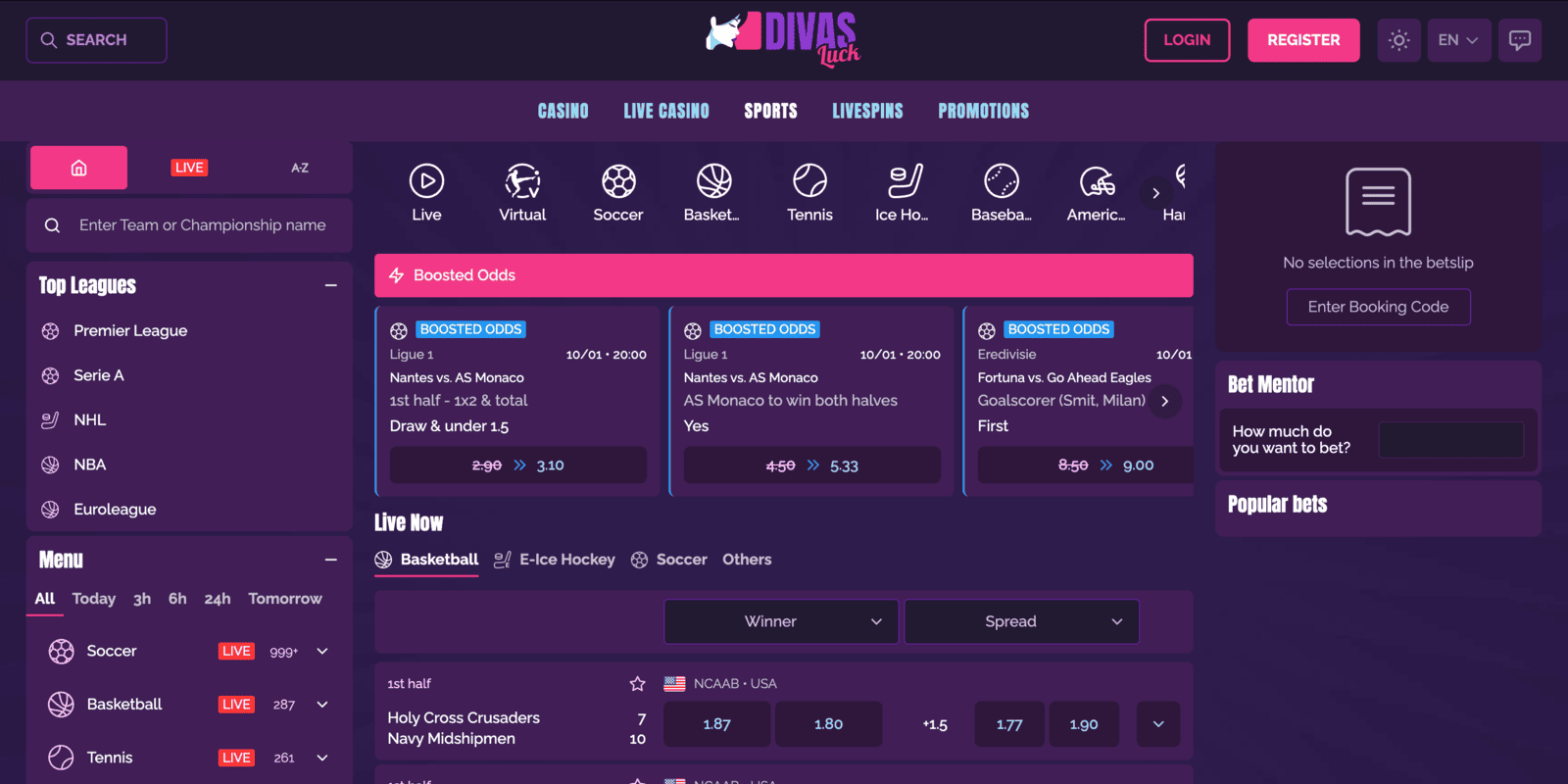Select the American football helmet icon
The height and width of the screenshot is (784, 1568).
(x=1097, y=182)
